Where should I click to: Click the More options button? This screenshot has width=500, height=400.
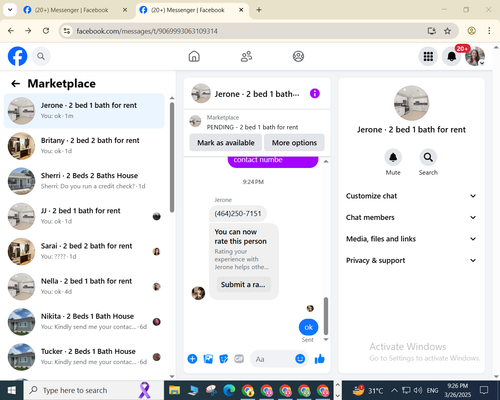coord(294,143)
